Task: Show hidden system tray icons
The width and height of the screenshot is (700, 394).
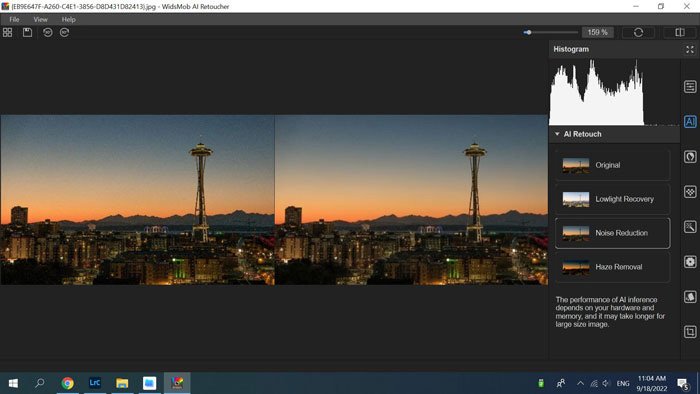Action: pos(580,383)
